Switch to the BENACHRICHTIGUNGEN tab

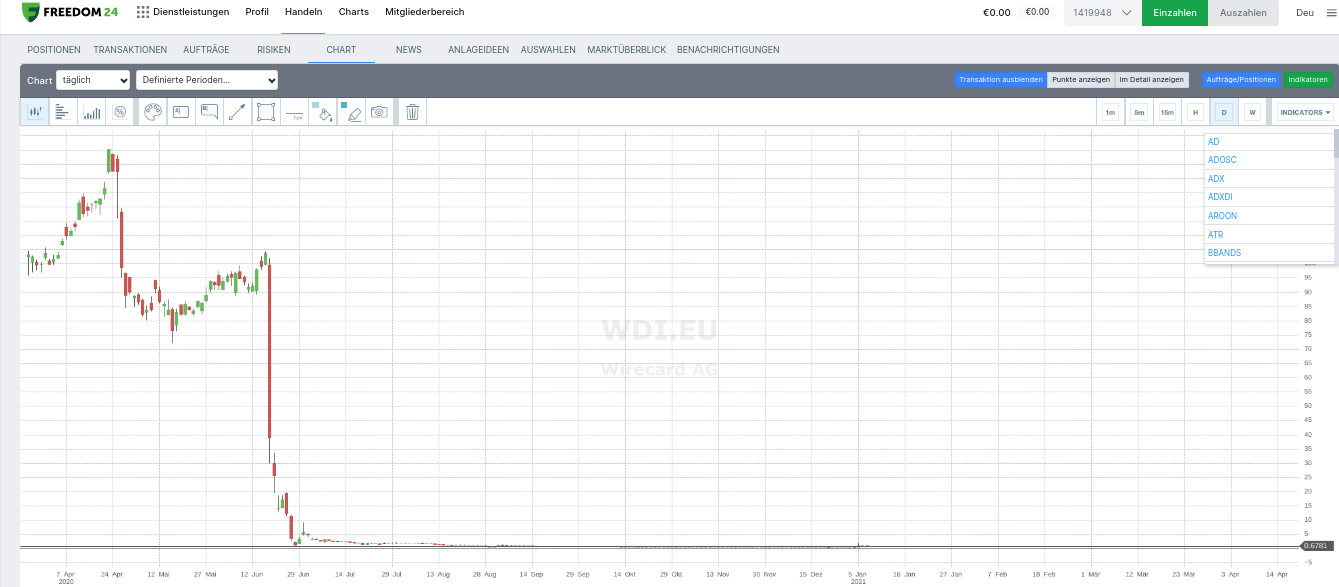click(728, 50)
